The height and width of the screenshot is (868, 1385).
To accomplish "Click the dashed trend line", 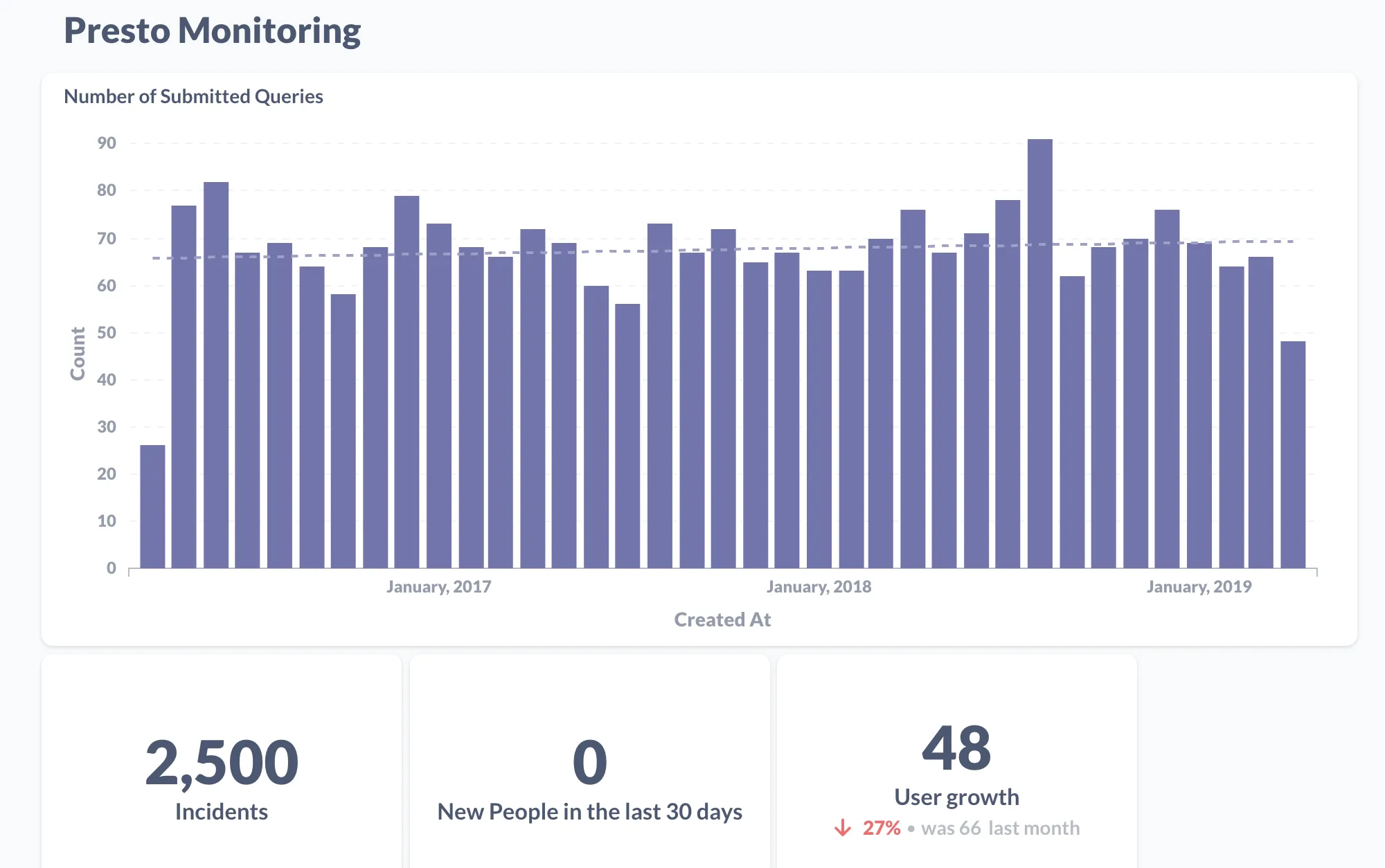I will point(723,250).
